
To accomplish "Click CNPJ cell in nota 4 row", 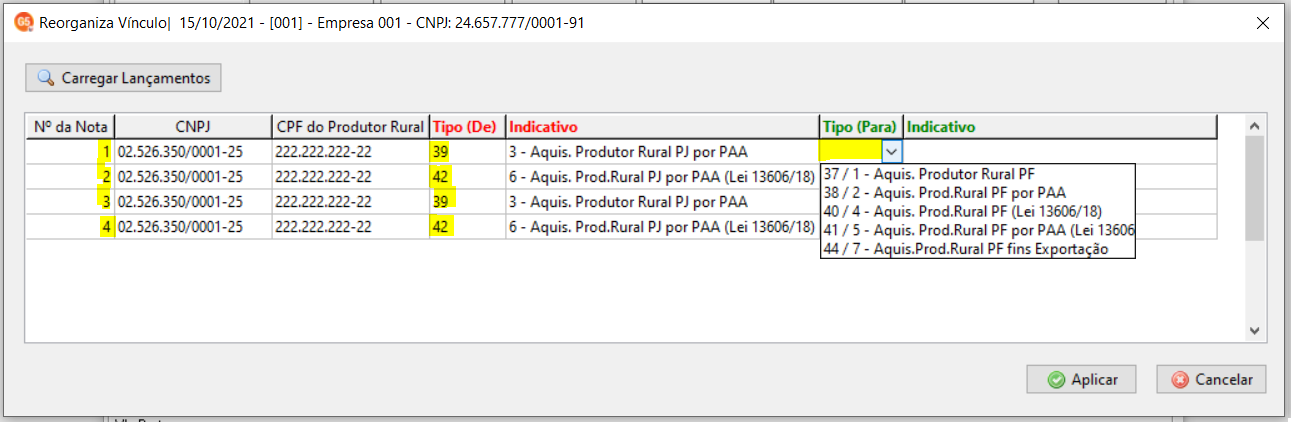I will [193, 227].
